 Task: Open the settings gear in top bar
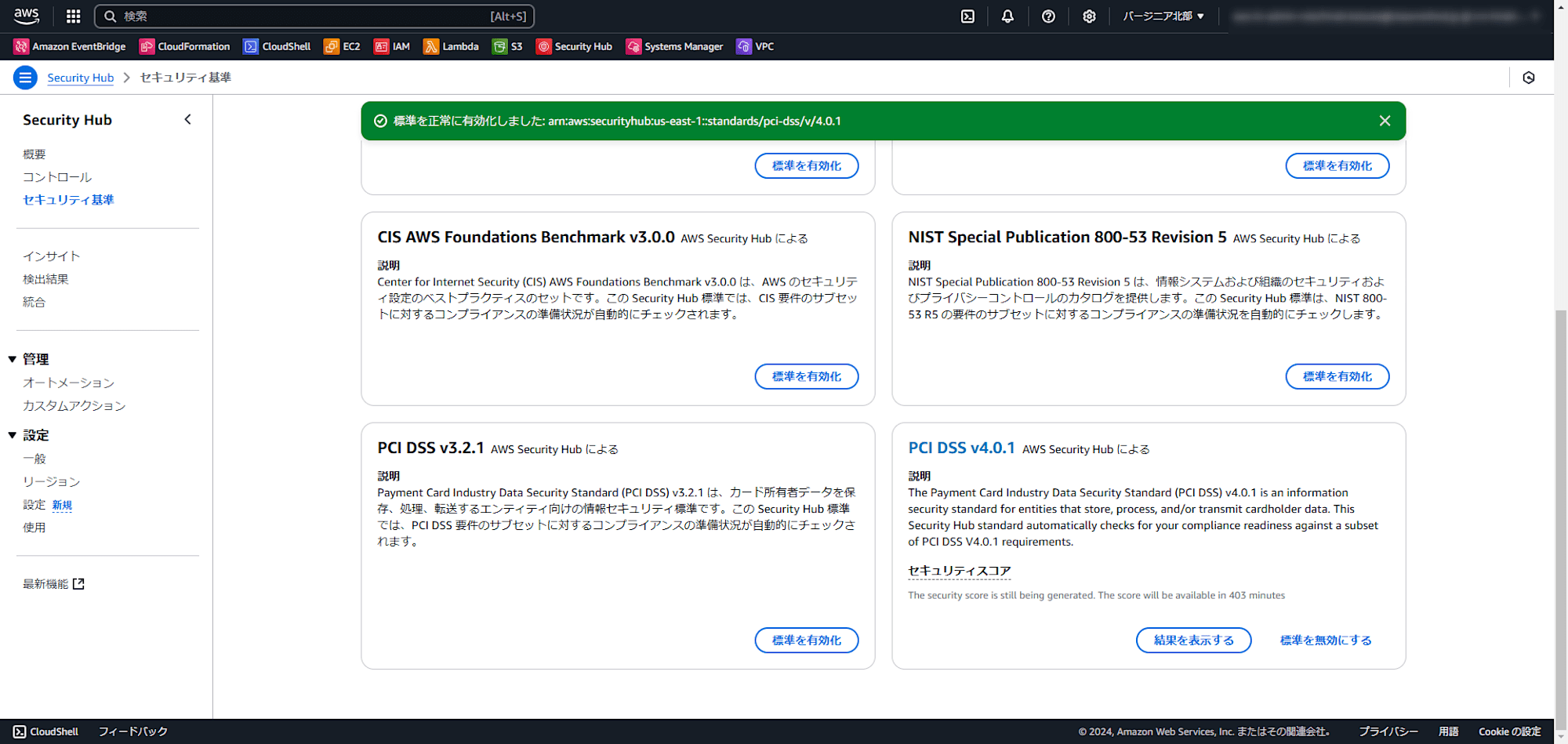[1089, 16]
